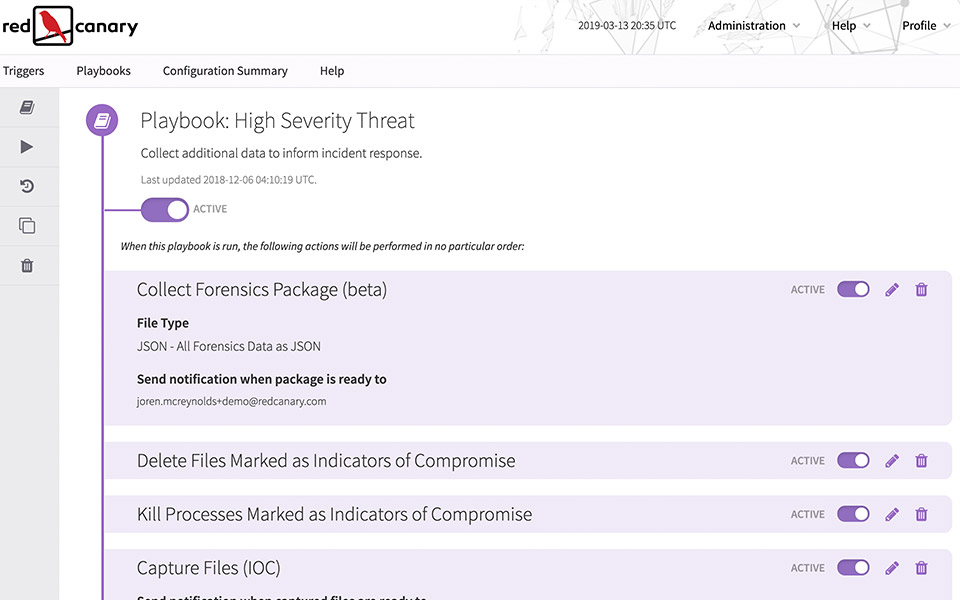Edit the Kill Processes action via pencil
The image size is (960, 600).
892,514
